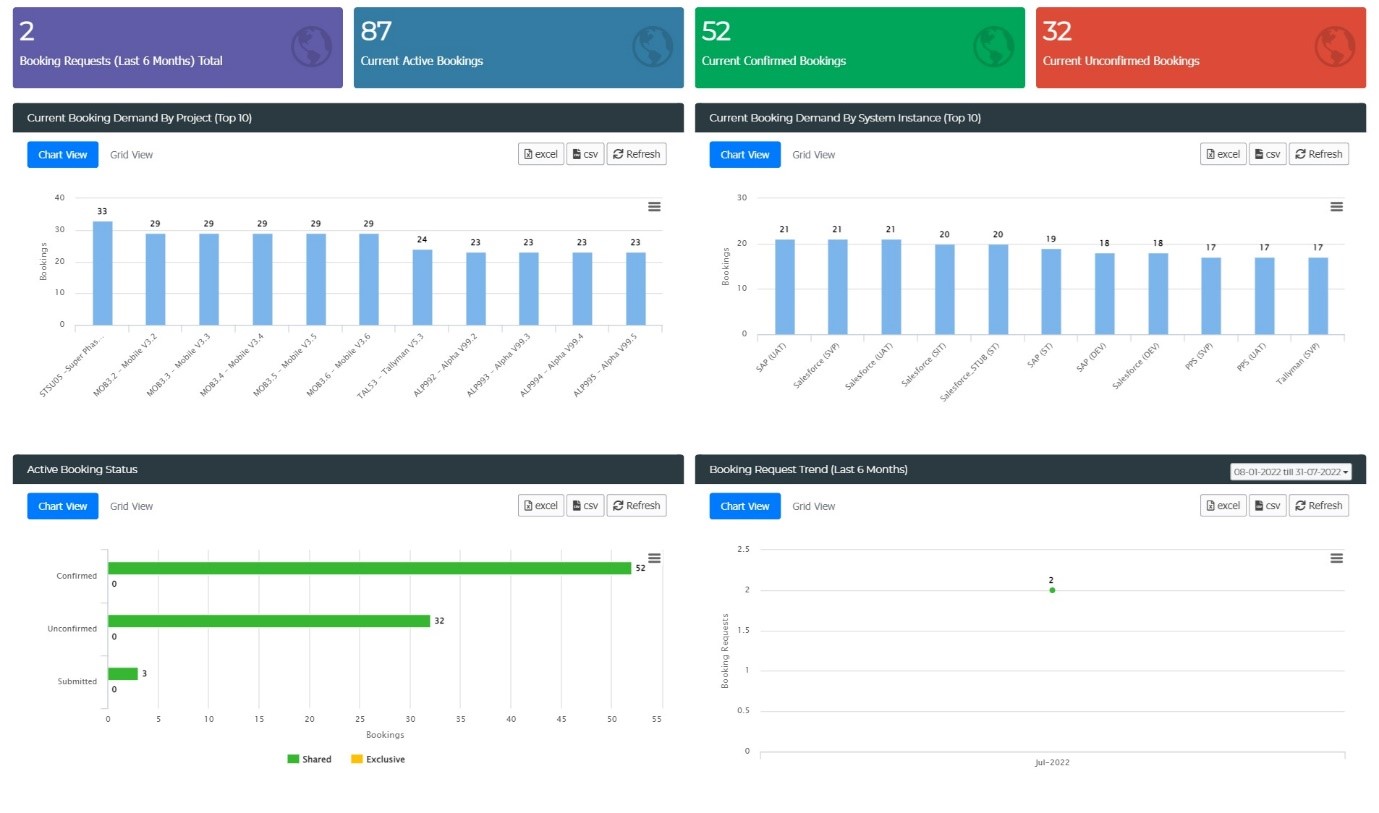Open the Current Unconfirmed Bookings card

[x=1201, y=48]
